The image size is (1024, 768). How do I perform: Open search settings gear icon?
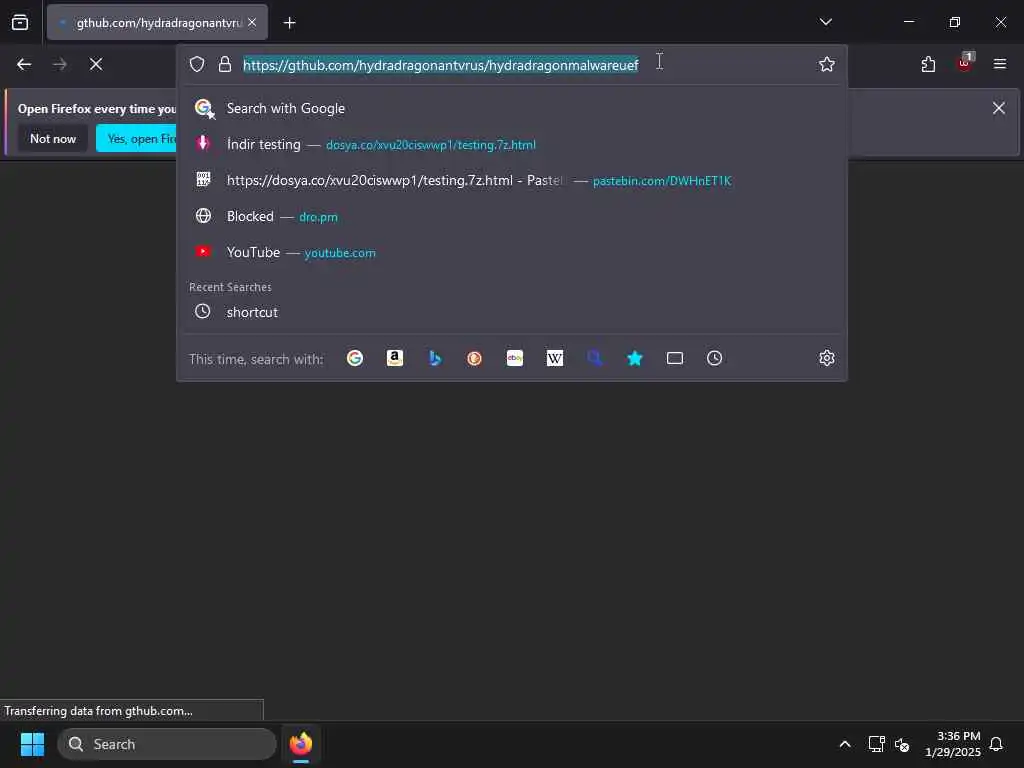click(827, 358)
